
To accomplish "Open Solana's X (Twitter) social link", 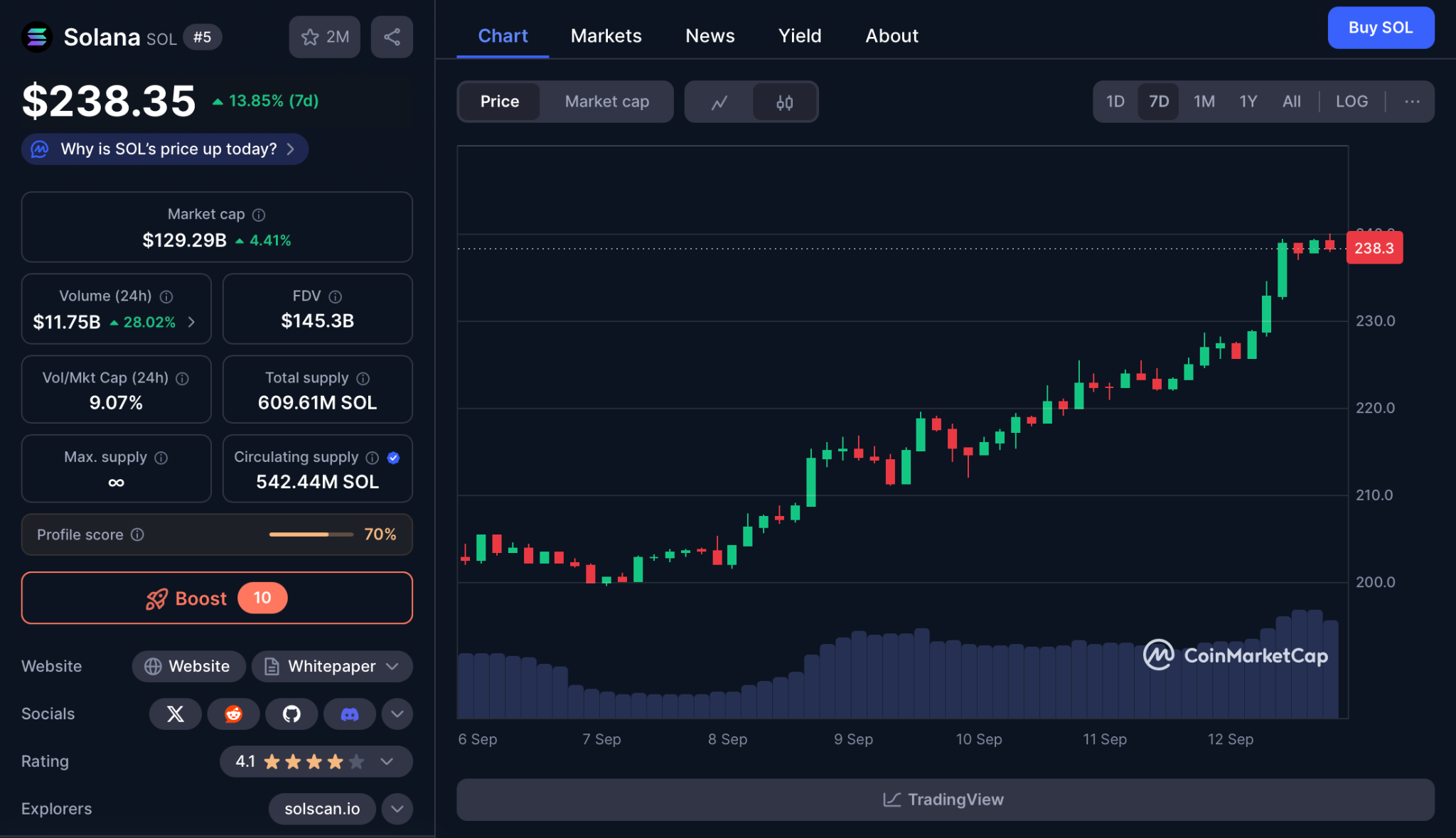I will pyautogui.click(x=175, y=714).
